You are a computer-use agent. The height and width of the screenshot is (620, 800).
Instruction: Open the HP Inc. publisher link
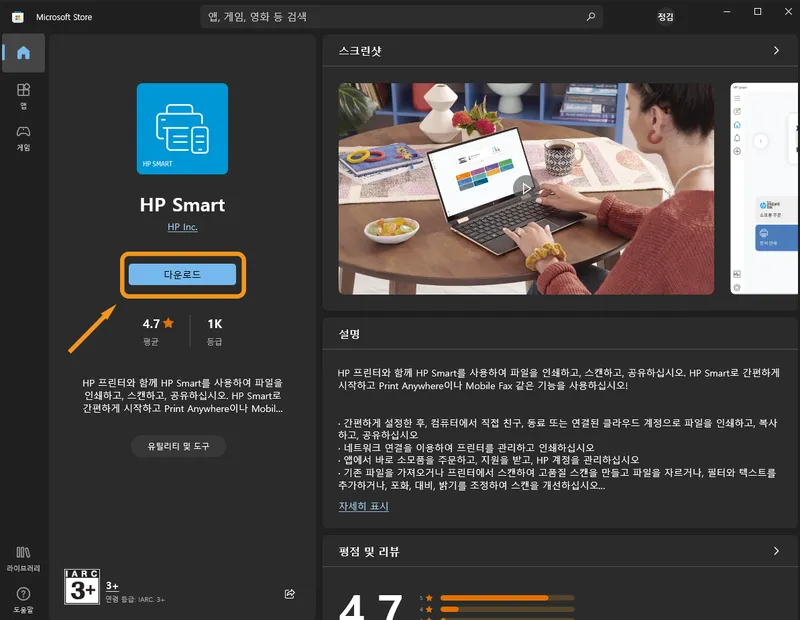(182, 227)
